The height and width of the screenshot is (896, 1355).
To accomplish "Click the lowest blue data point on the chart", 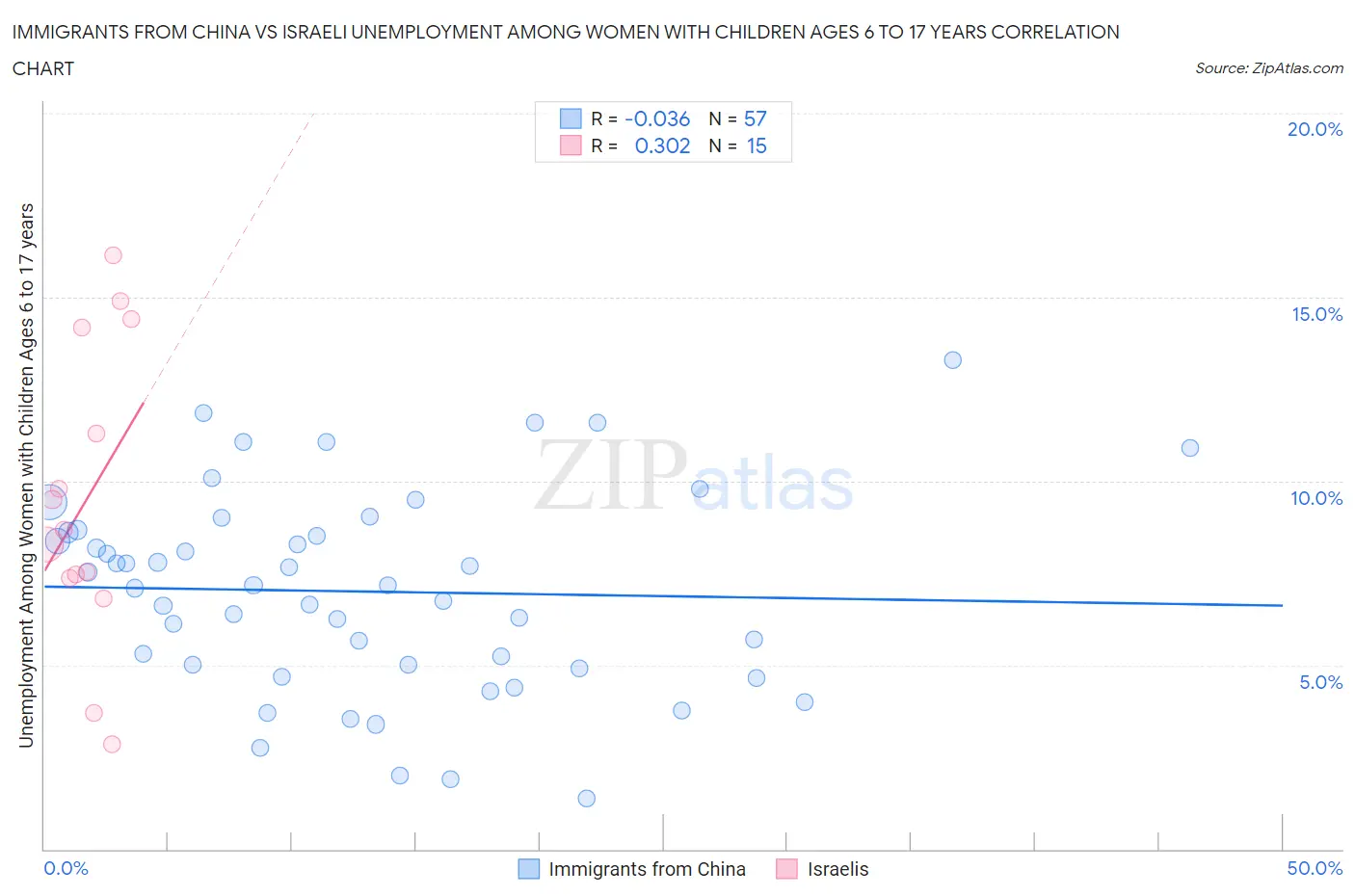I will [587, 799].
